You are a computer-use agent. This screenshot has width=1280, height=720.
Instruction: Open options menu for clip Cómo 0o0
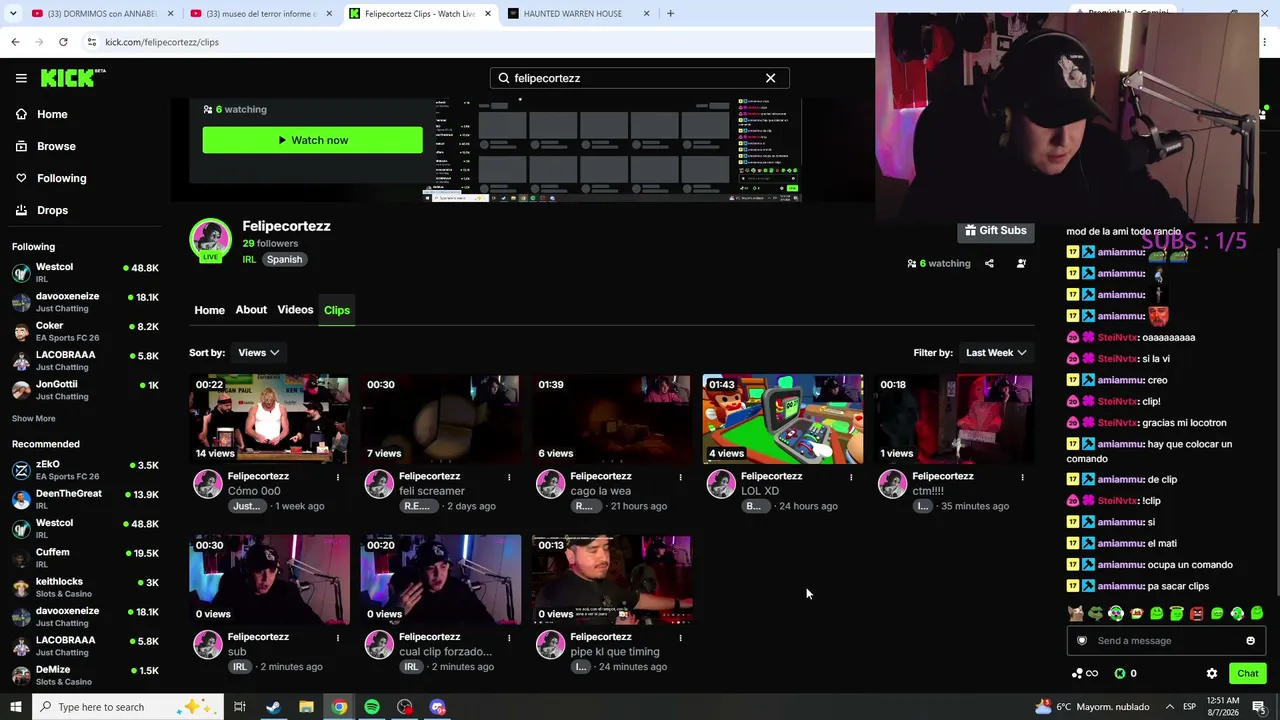coord(338,477)
